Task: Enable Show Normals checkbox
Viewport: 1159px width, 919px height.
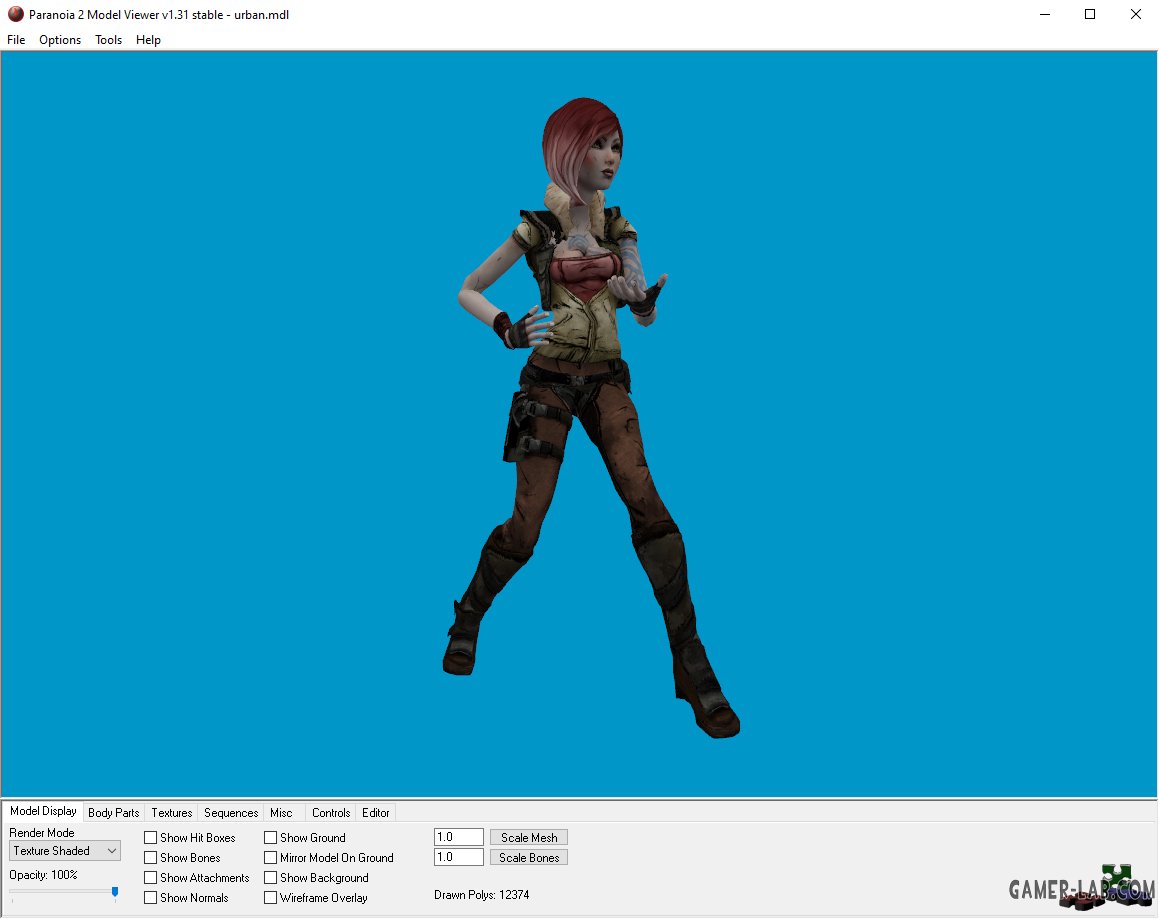Action: [x=151, y=898]
